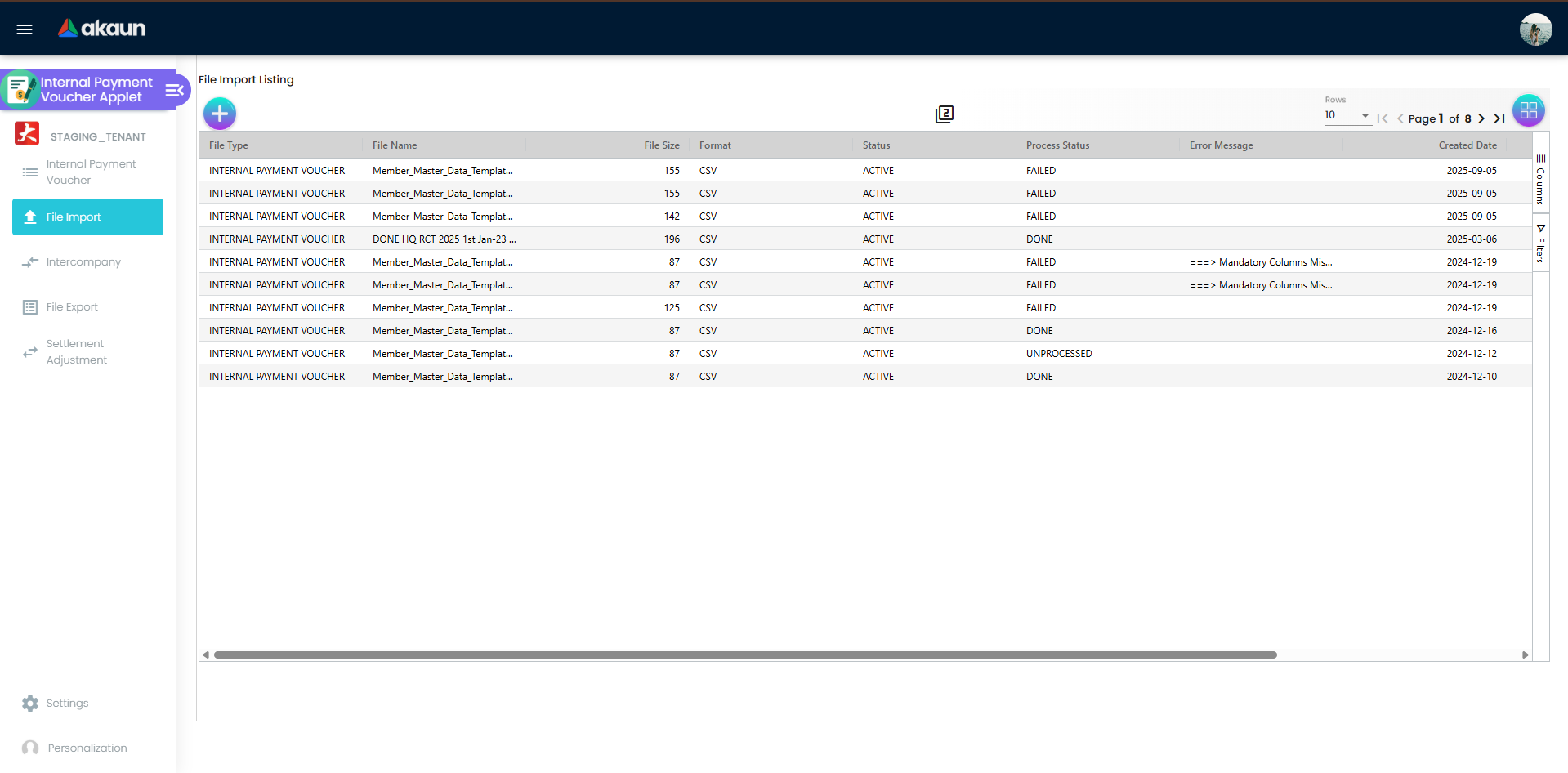The width and height of the screenshot is (1568, 773).
Task: Click the Settlement Adjustment icon
Action: coord(30,351)
